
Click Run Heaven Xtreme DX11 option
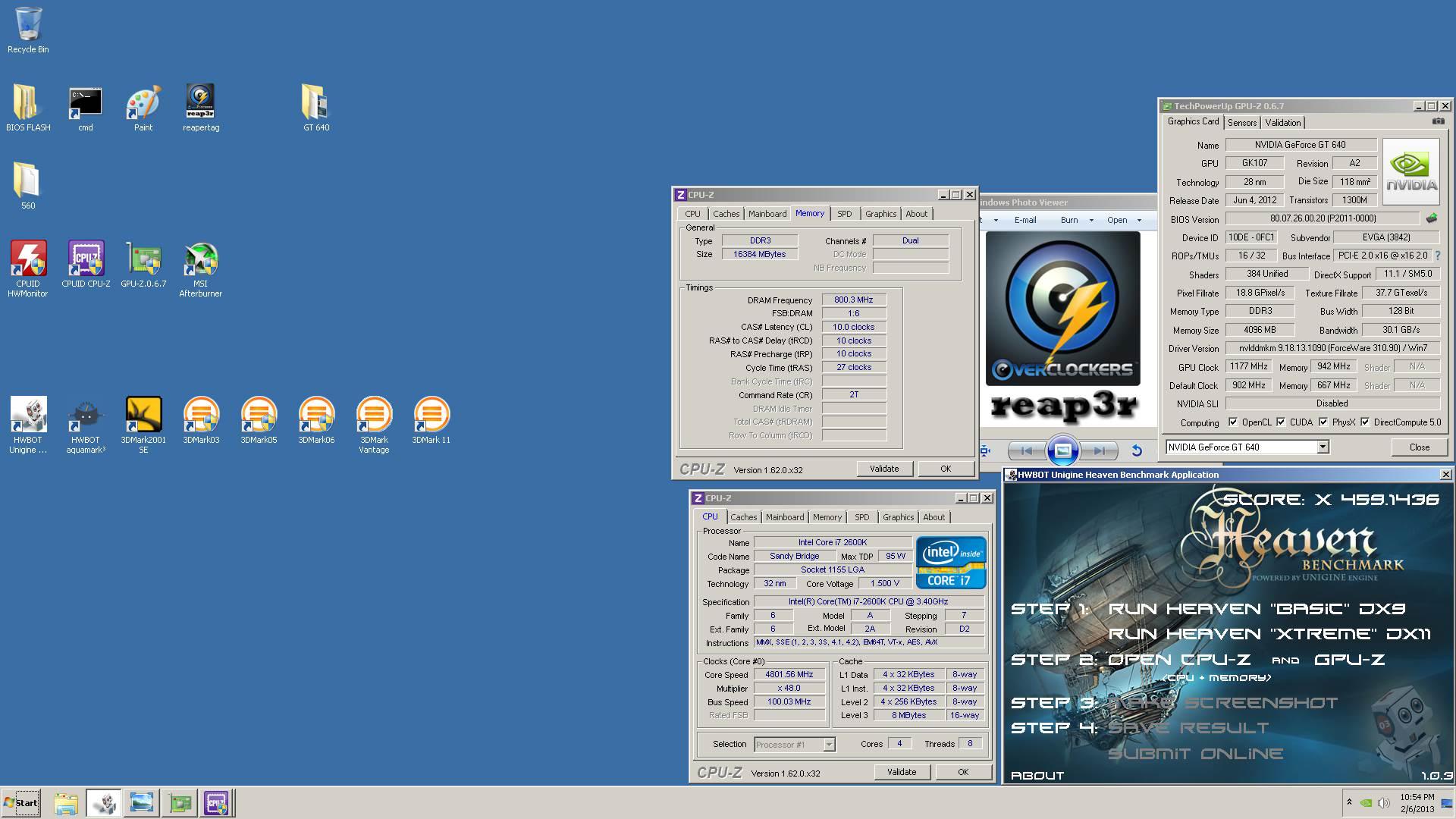[x=1269, y=634]
